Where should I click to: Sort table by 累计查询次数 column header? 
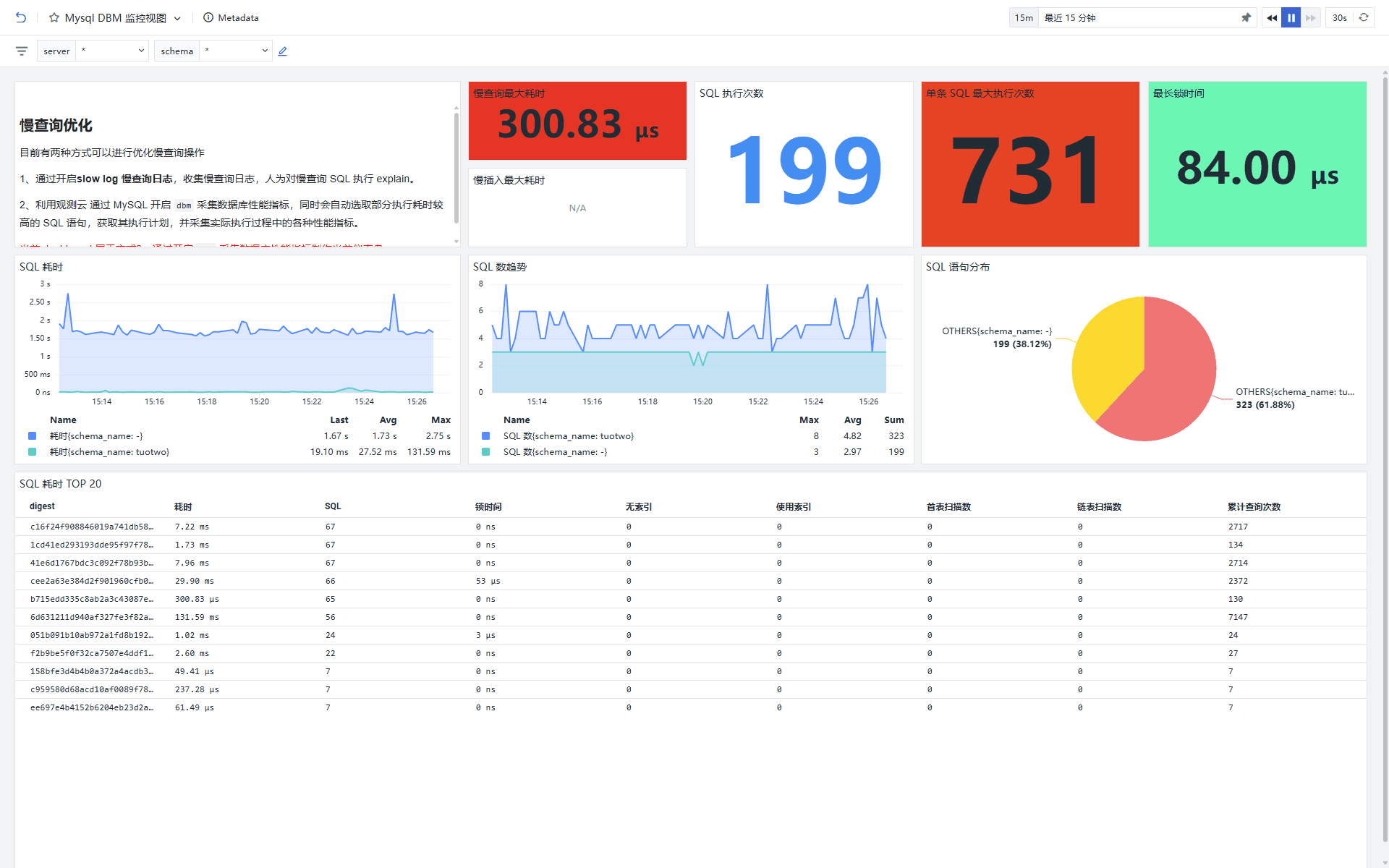pyautogui.click(x=1254, y=506)
